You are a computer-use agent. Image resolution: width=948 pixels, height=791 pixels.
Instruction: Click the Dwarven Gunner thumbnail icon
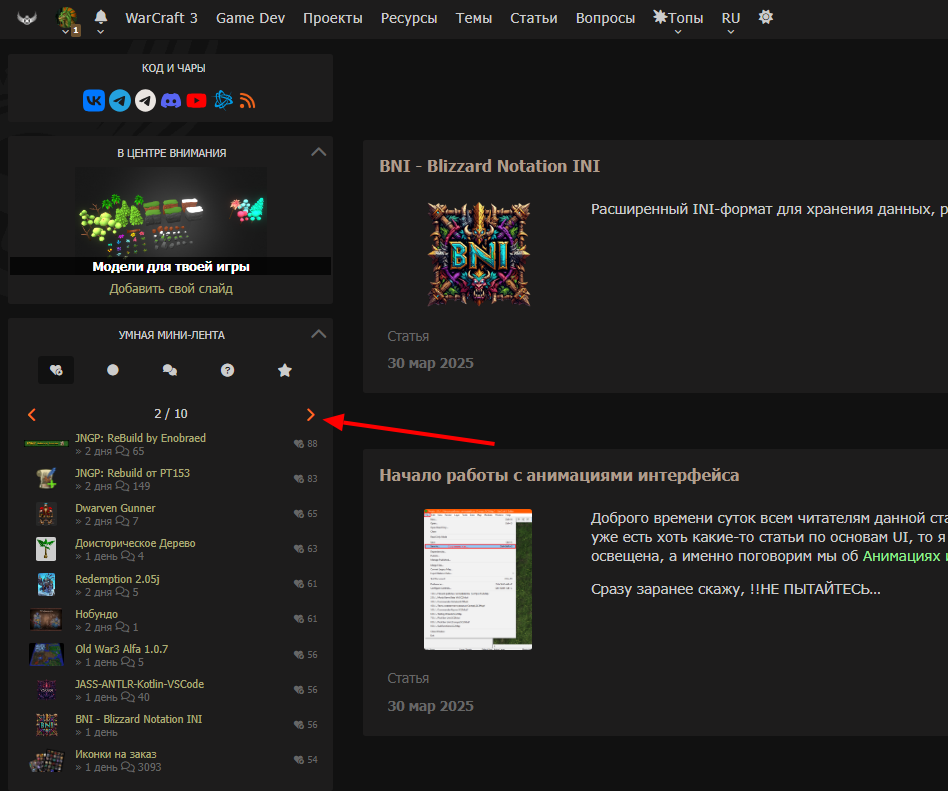[x=47, y=514]
